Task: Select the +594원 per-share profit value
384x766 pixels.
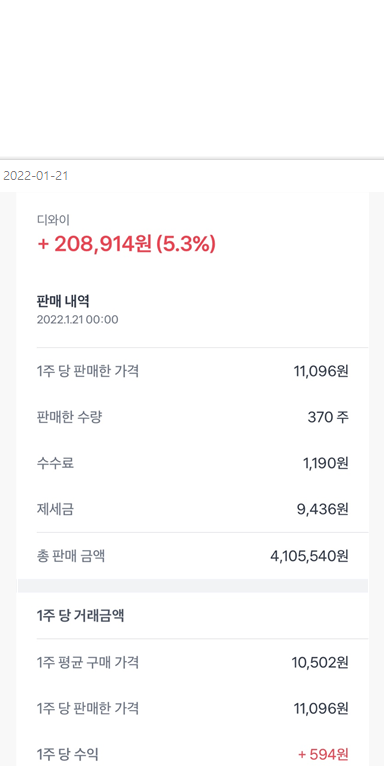Action: click(323, 754)
